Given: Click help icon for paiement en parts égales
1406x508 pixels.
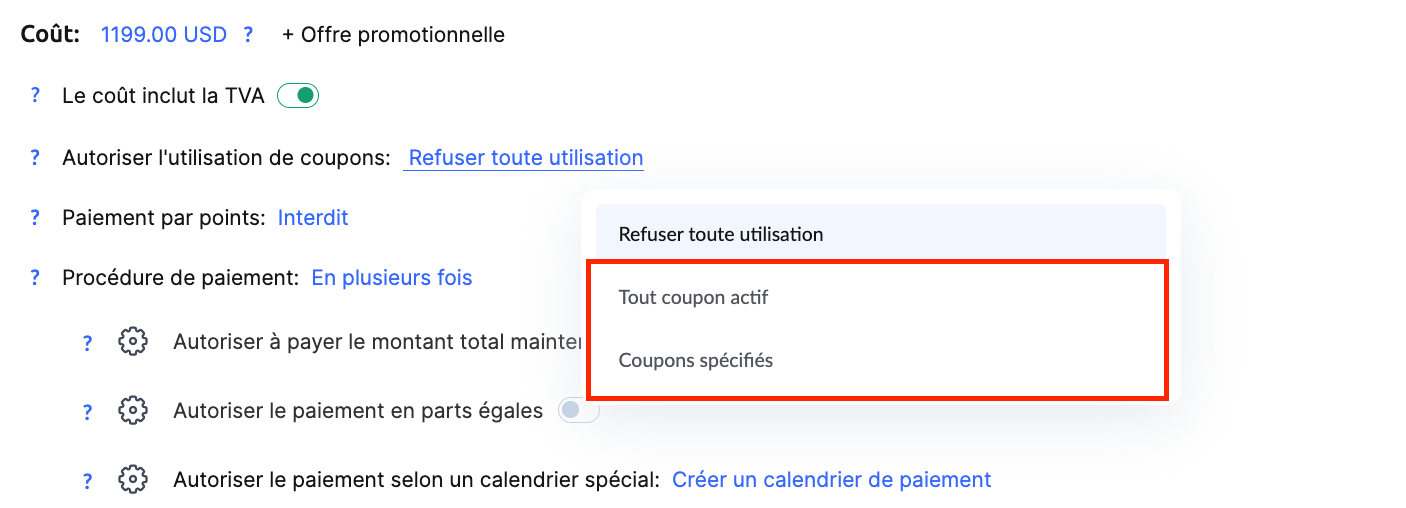Looking at the screenshot, I should click(x=87, y=411).
